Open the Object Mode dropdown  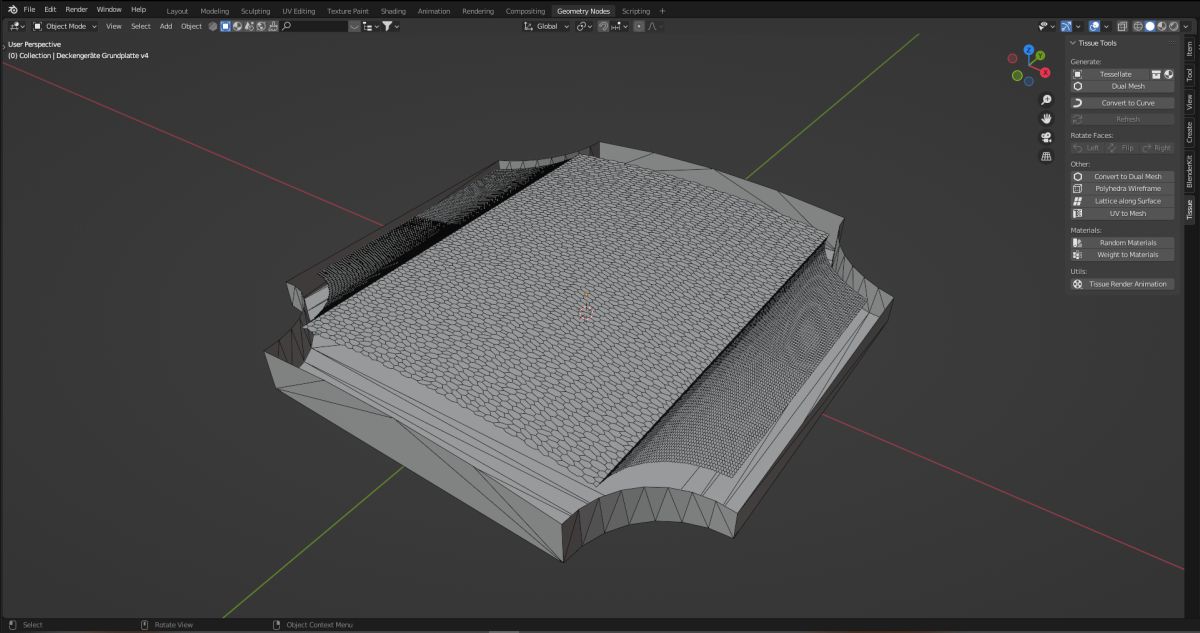point(65,26)
